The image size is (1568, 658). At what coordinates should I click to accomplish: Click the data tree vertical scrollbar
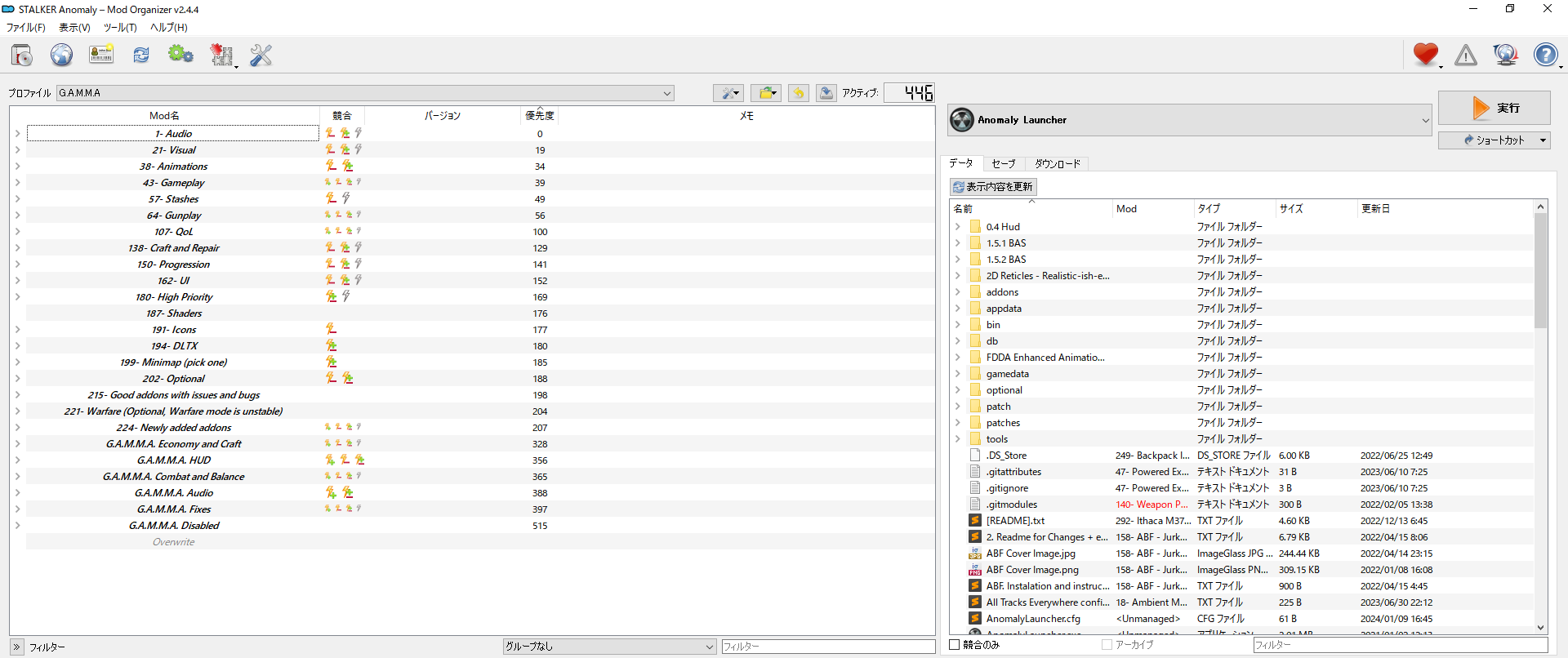(1541, 269)
